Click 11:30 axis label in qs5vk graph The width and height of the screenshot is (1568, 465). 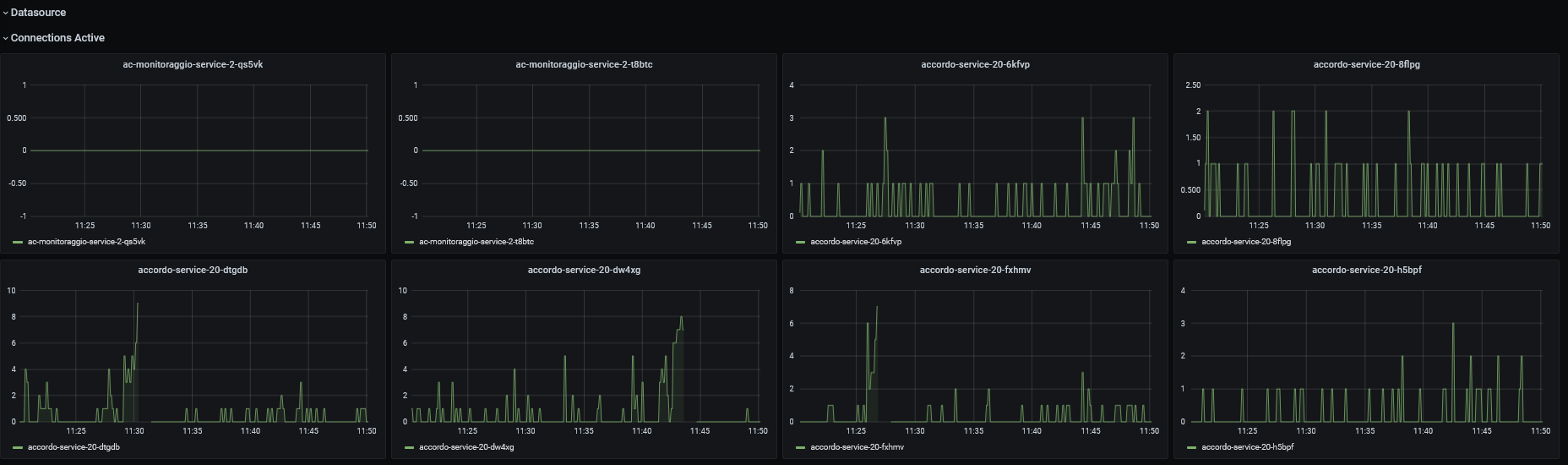(141, 226)
